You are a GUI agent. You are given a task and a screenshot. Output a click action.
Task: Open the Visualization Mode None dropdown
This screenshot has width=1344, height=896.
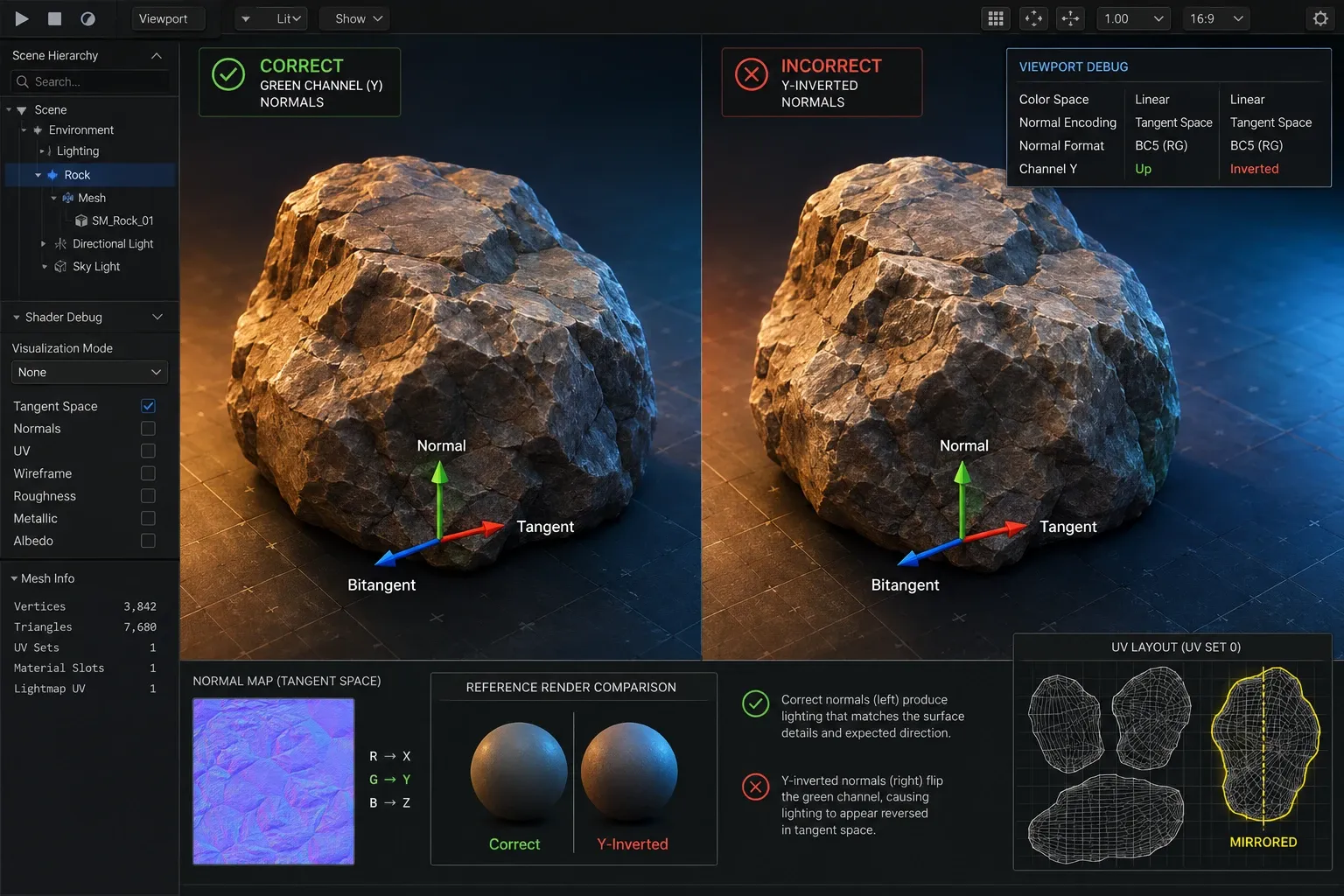click(x=89, y=372)
